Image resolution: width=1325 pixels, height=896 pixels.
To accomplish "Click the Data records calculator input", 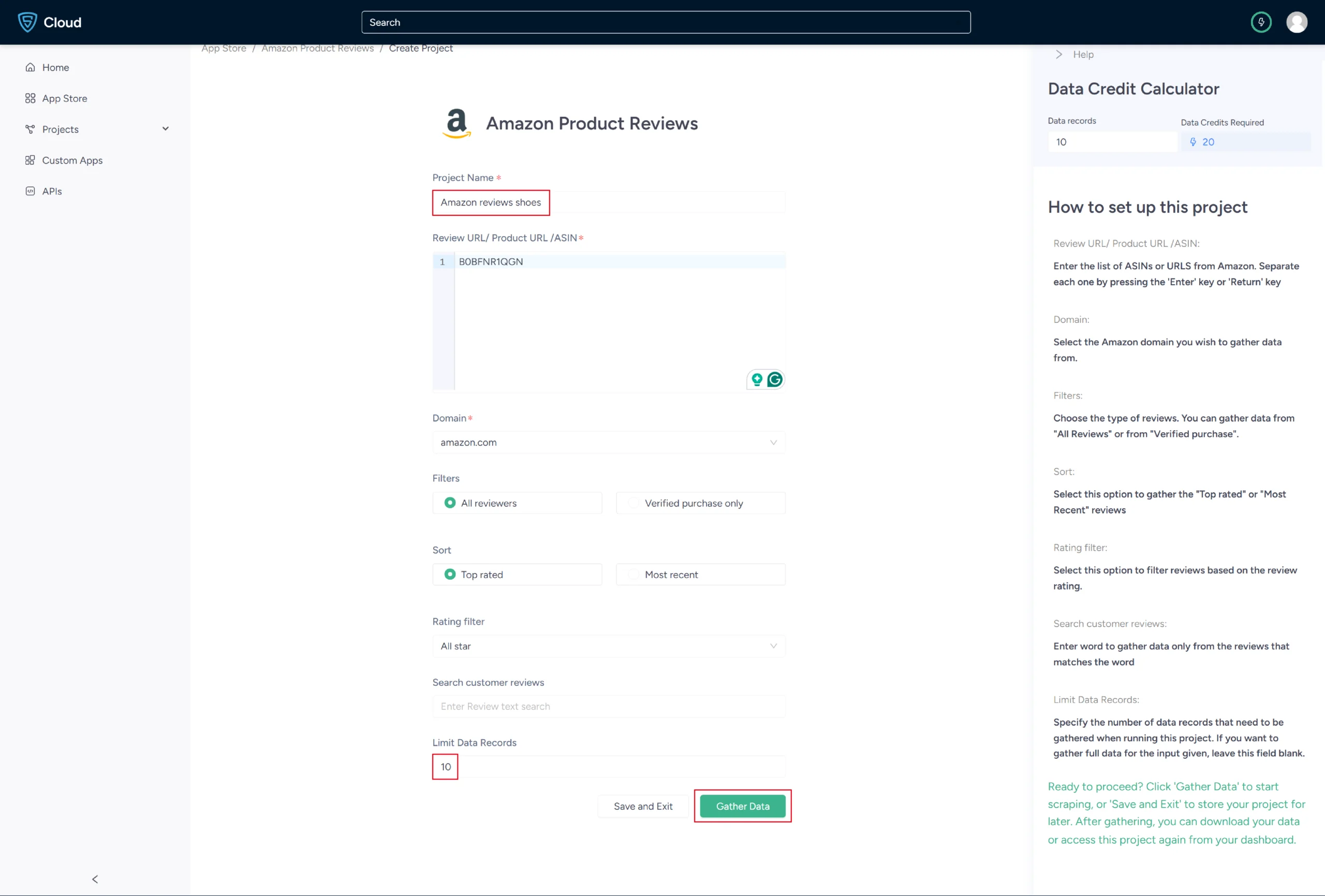I will (x=1112, y=142).
